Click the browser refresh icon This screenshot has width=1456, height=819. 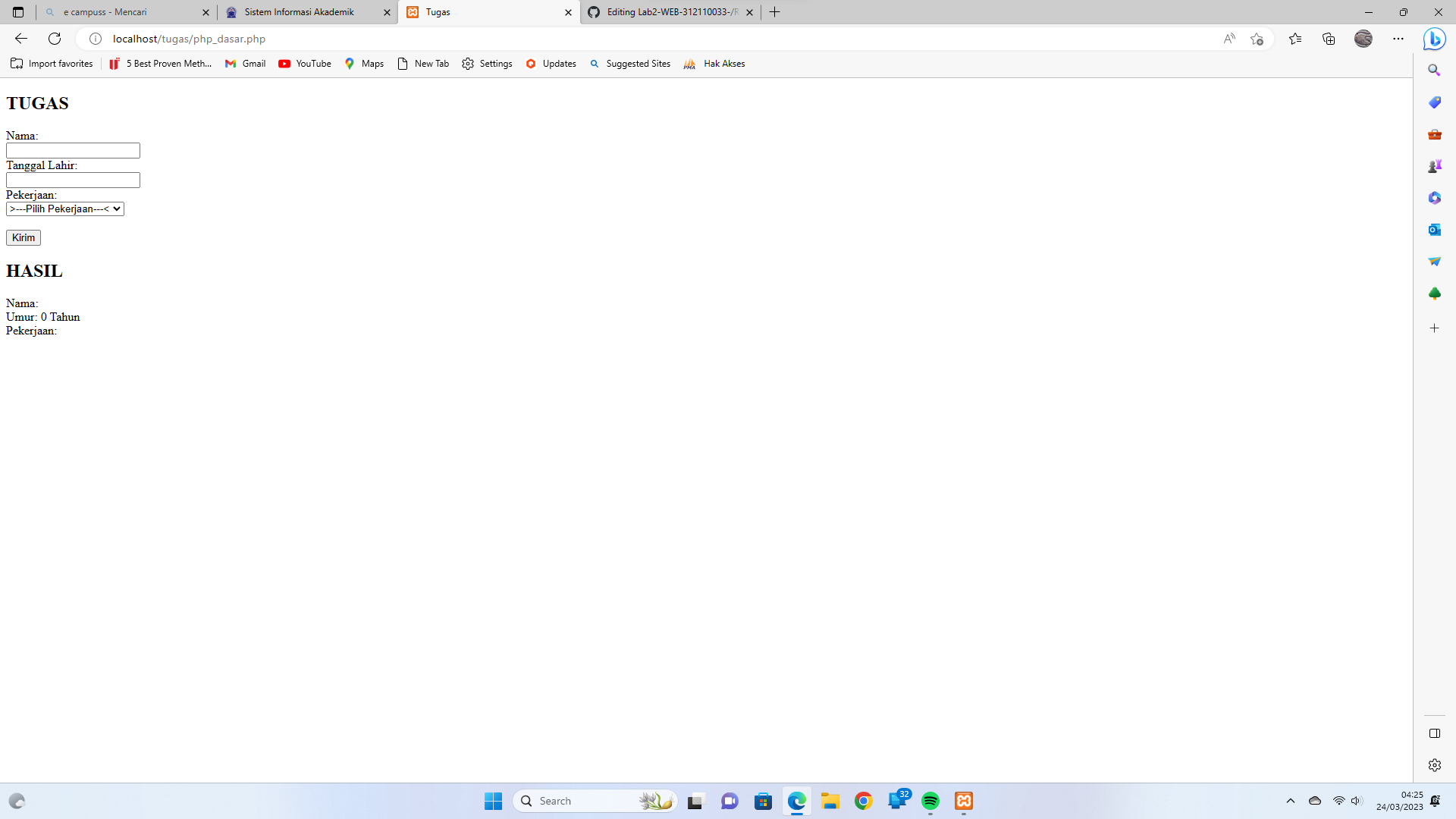coord(55,39)
